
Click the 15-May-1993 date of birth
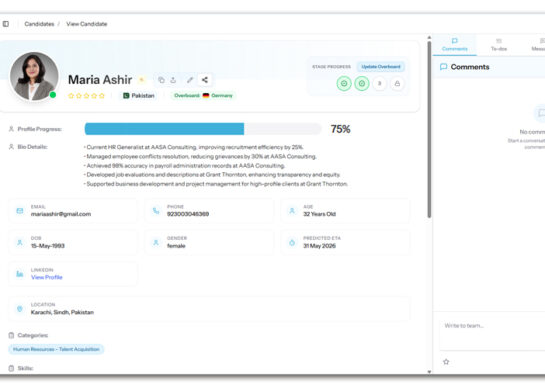point(48,246)
